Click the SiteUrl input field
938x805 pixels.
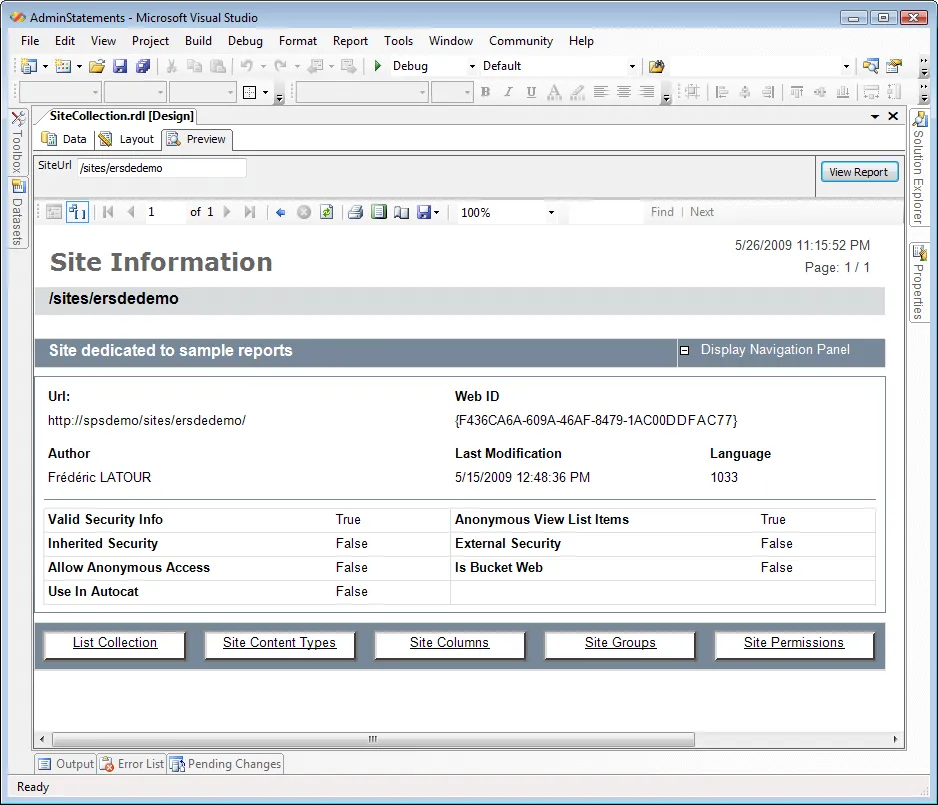click(161, 168)
